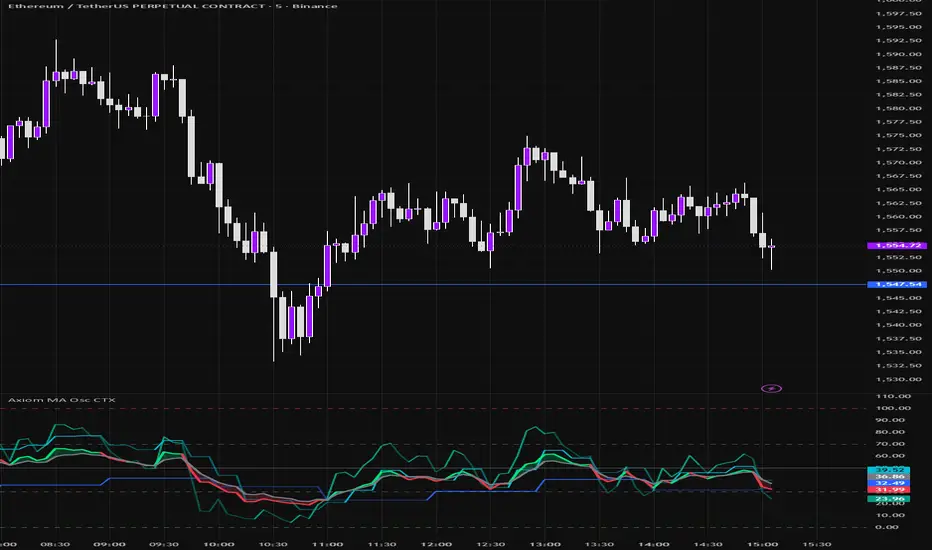Click the green 23.96 oscillator value label
932x550 pixels.
tap(889, 499)
